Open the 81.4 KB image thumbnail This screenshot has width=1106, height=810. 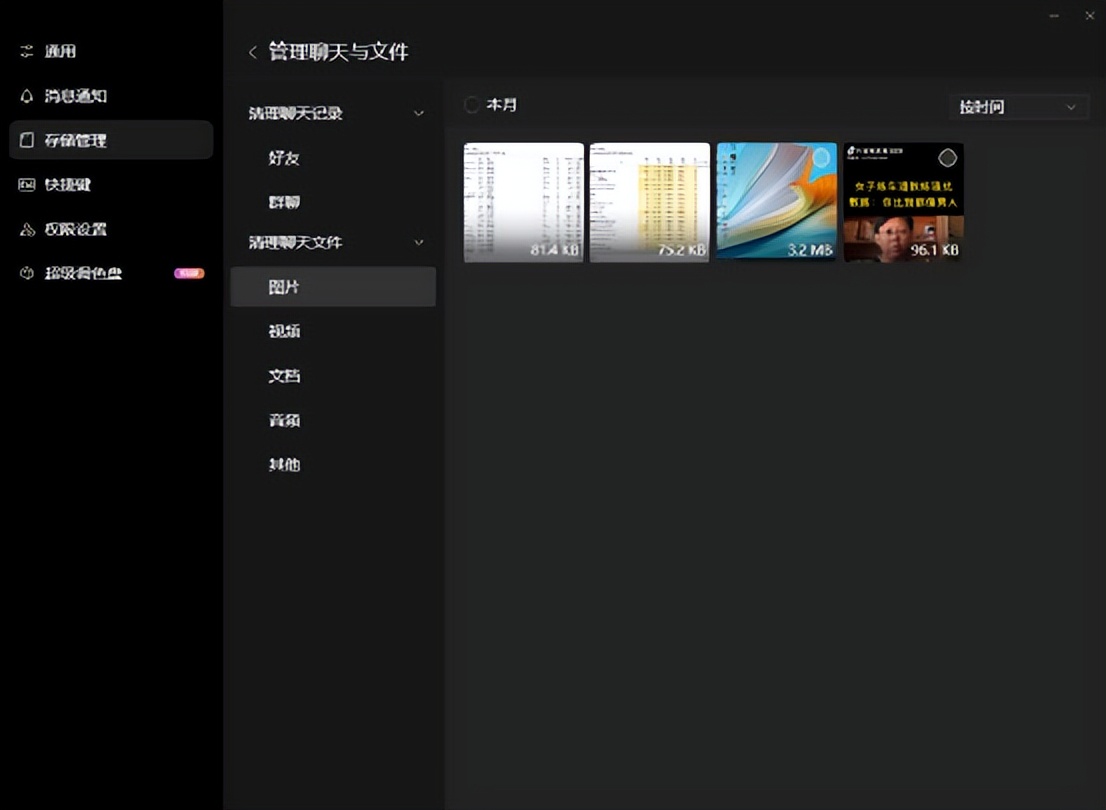[523, 202]
